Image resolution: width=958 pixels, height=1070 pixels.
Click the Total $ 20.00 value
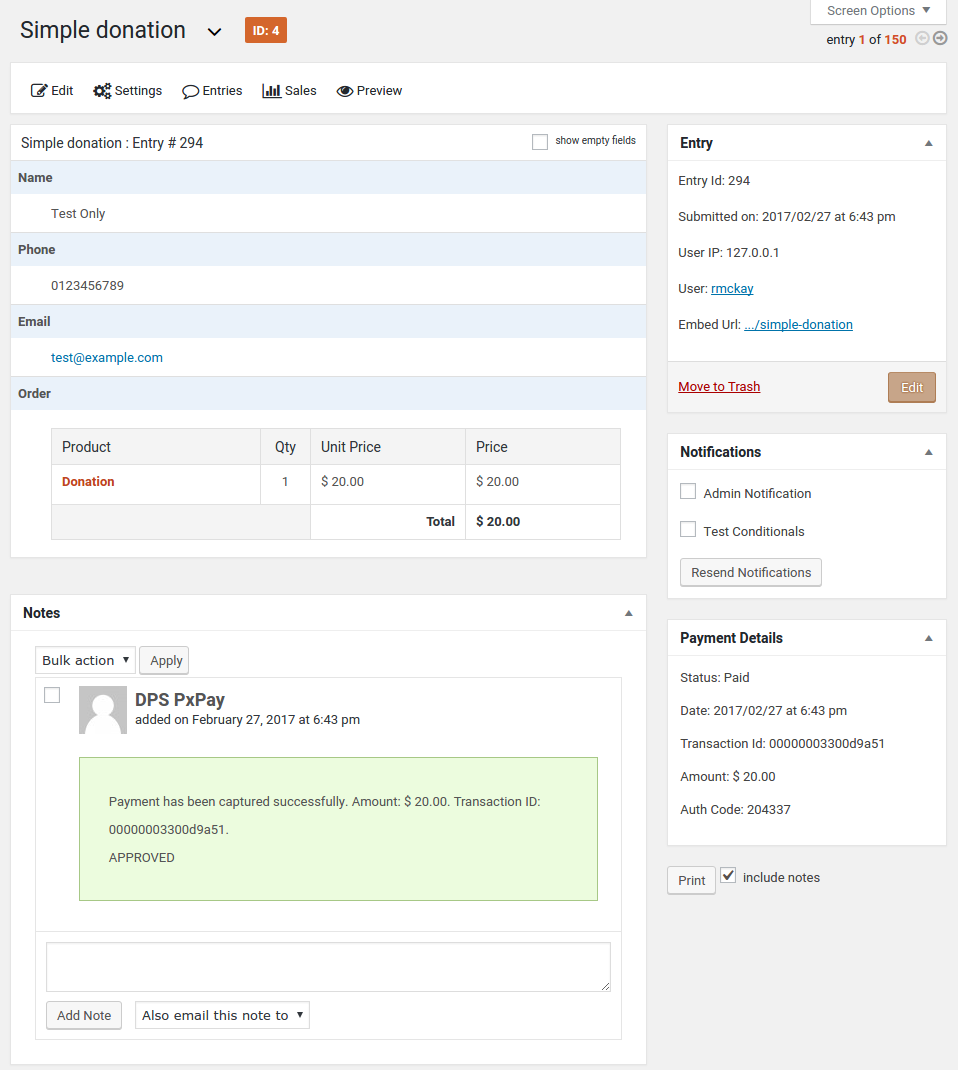[x=498, y=521]
